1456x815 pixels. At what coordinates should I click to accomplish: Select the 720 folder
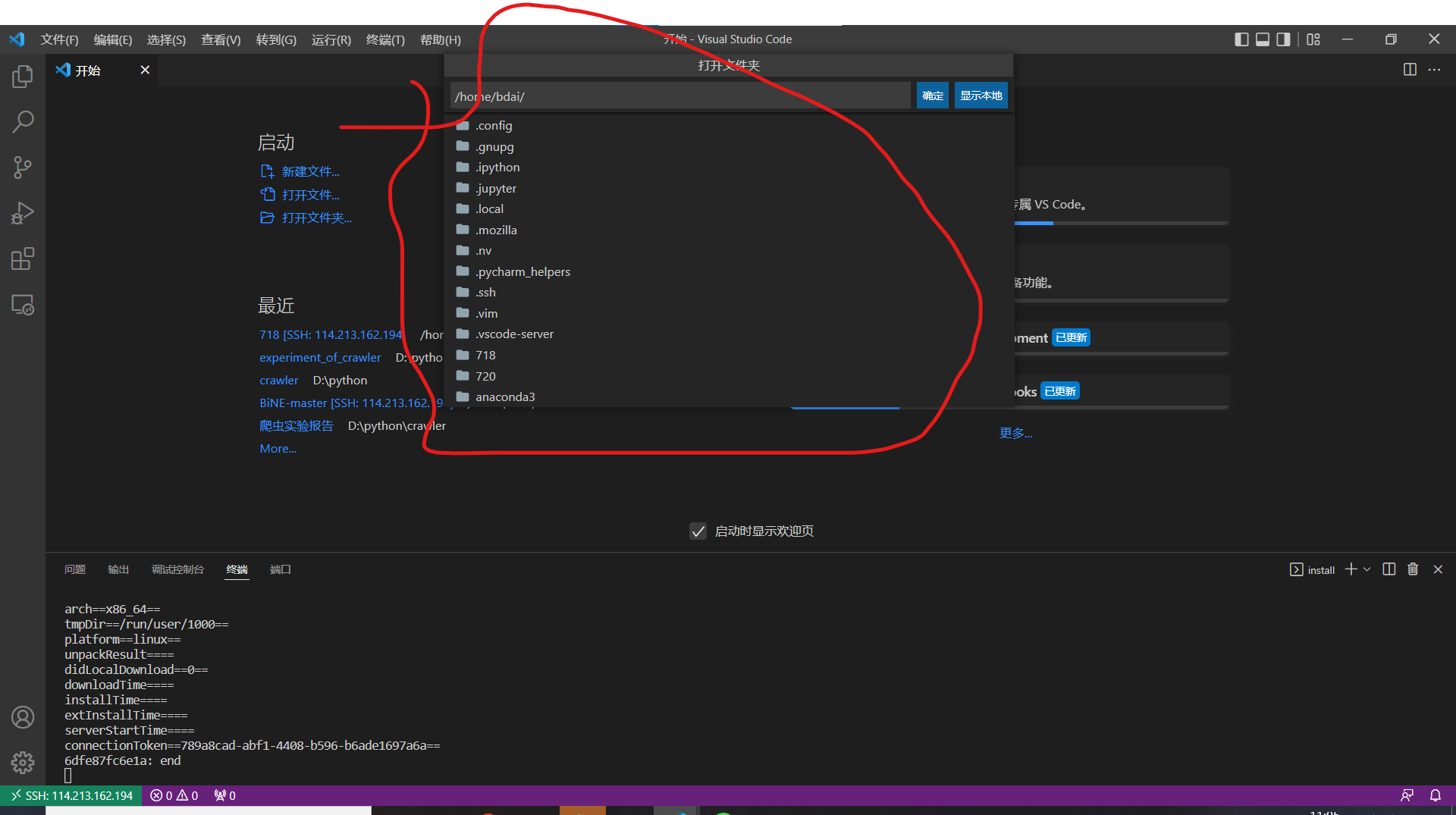[x=729, y=376]
